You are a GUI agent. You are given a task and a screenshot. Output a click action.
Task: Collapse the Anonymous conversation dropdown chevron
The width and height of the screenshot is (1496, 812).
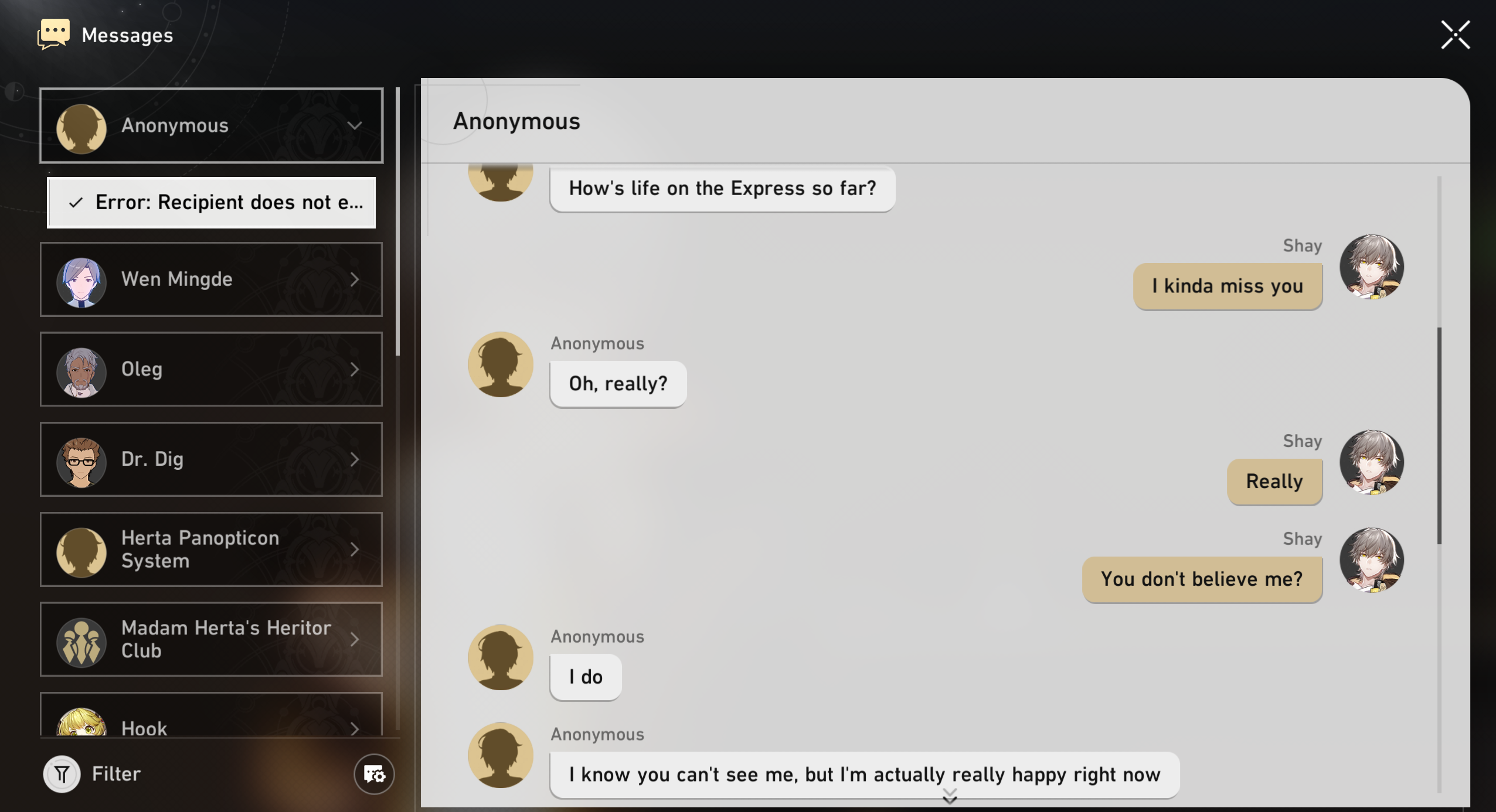click(x=355, y=125)
